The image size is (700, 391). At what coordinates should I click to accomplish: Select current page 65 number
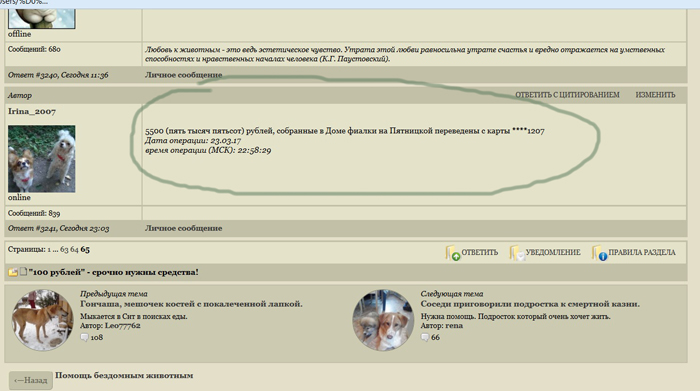pos(85,250)
